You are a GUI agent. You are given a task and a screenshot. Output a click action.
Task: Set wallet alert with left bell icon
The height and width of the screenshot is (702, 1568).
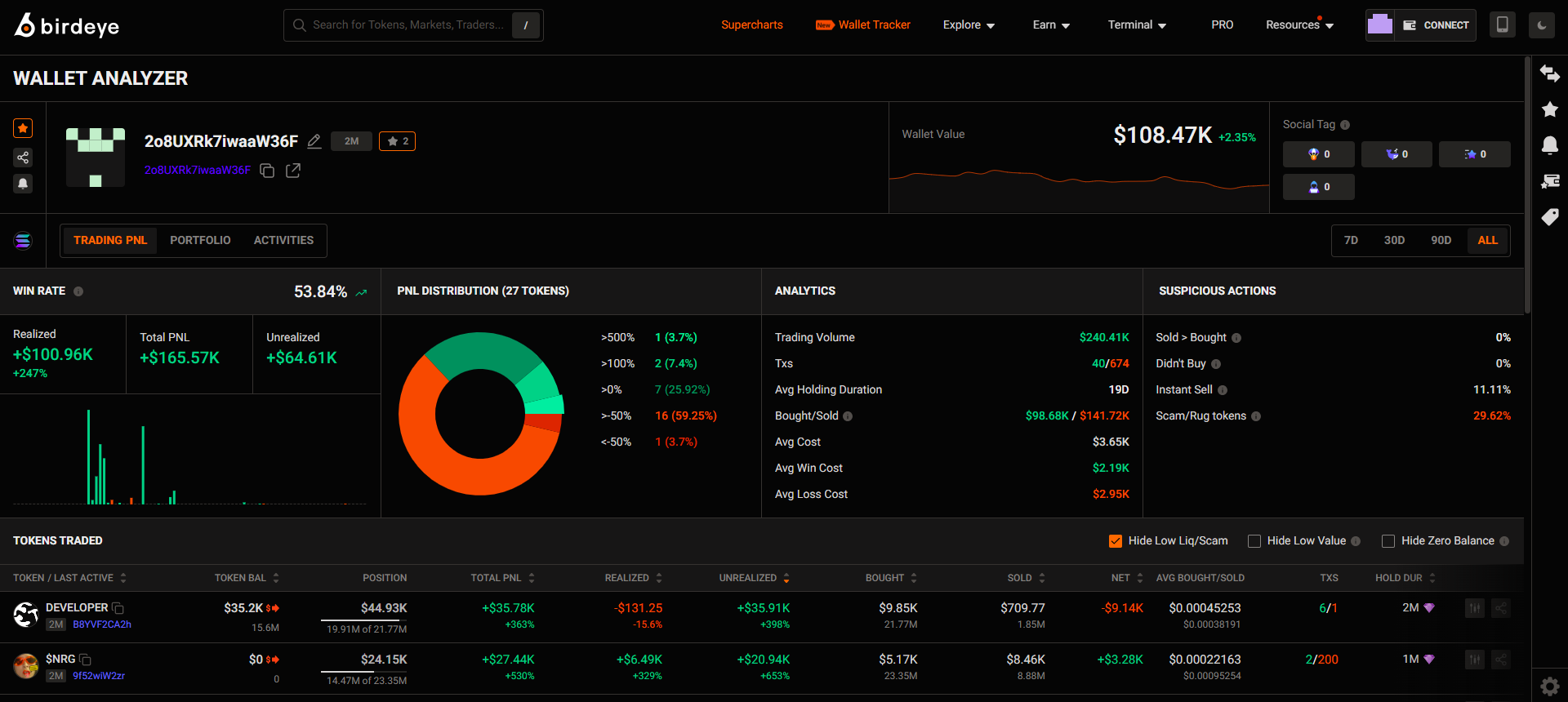click(23, 184)
